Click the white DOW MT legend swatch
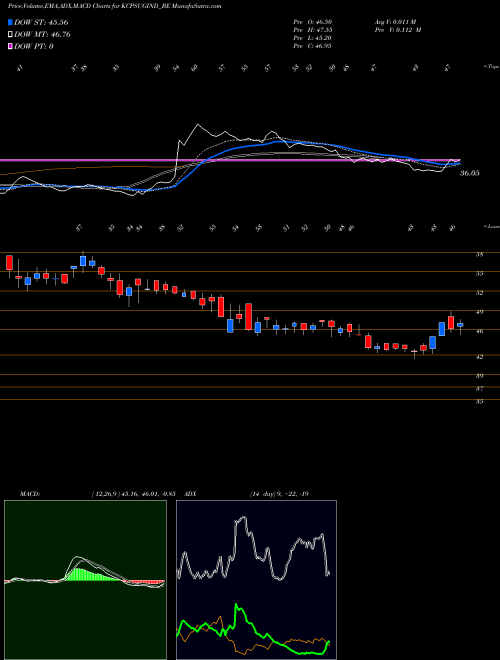 [10, 35]
